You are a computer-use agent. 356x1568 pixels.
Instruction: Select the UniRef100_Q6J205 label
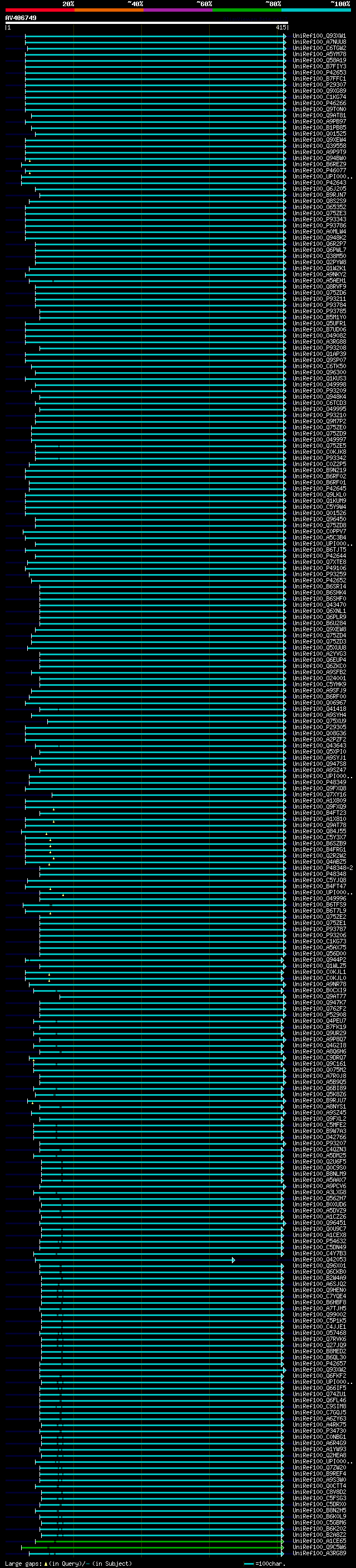319,189
